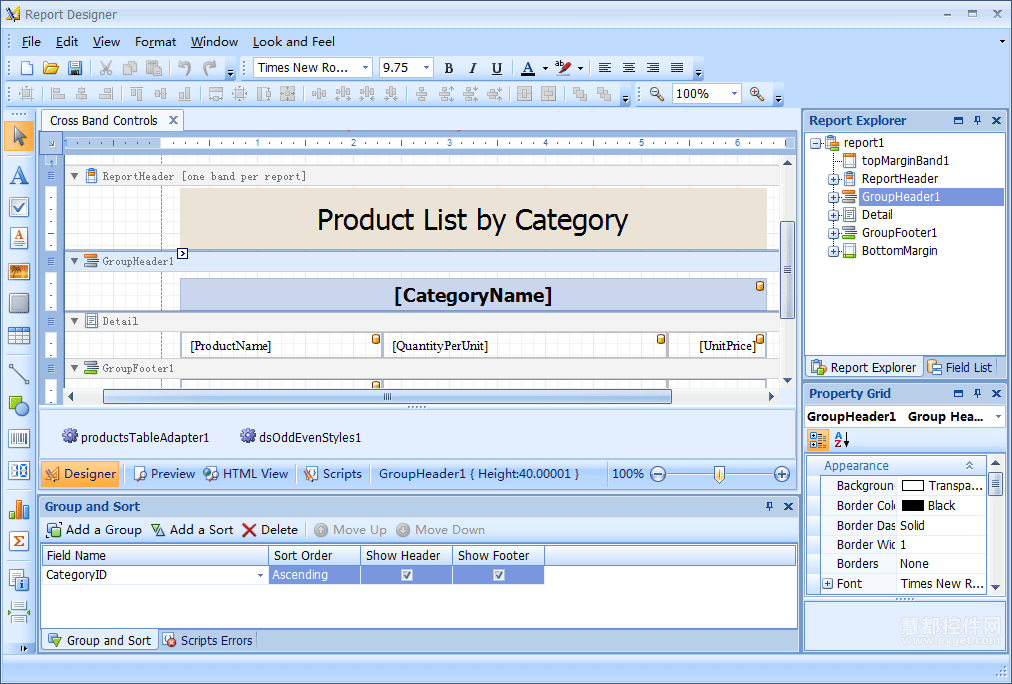Toggle align text left
Screen dimensions: 1012x684
pyautogui.click(x=605, y=68)
